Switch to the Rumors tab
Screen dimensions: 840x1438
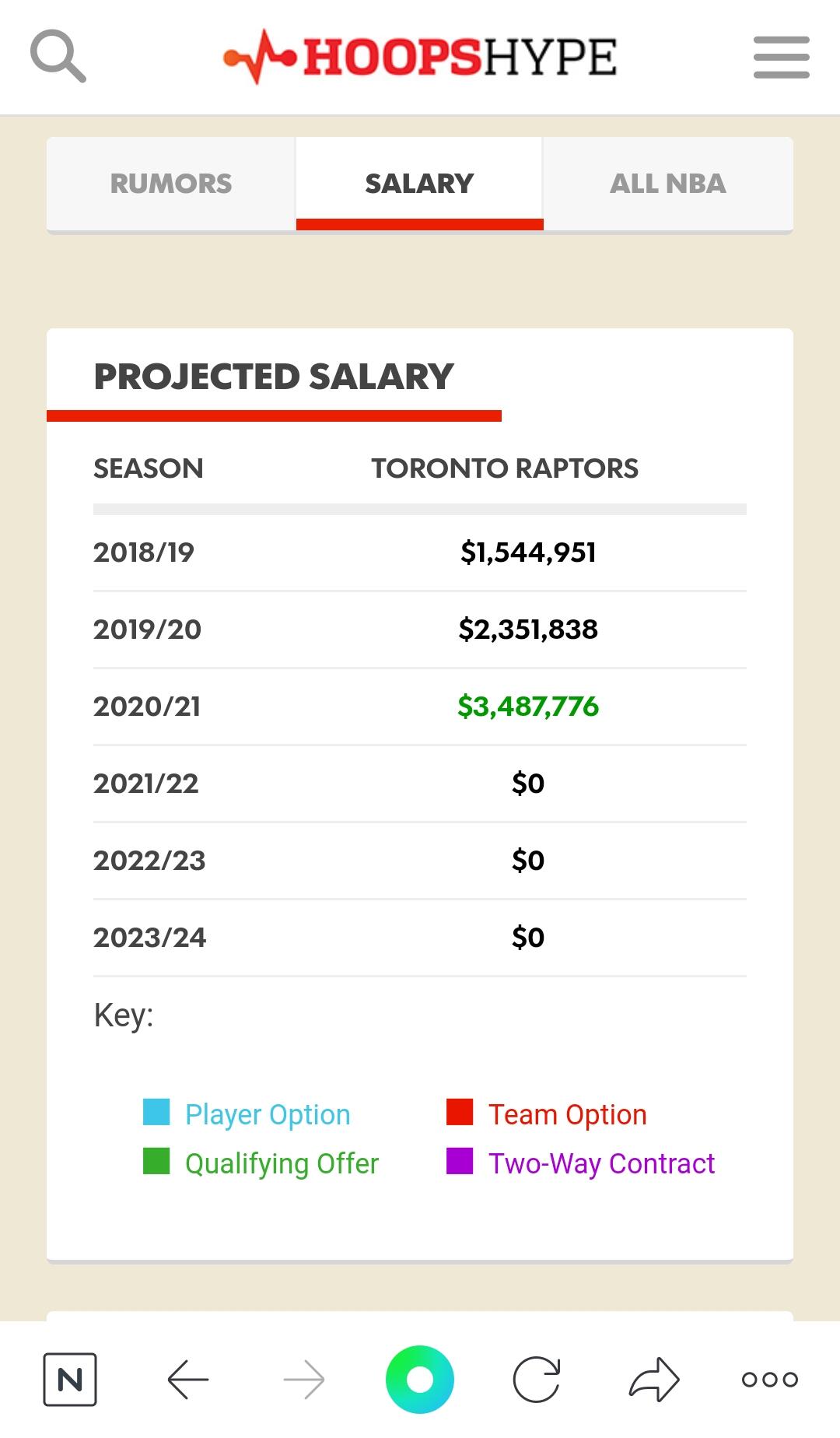(171, 184)
